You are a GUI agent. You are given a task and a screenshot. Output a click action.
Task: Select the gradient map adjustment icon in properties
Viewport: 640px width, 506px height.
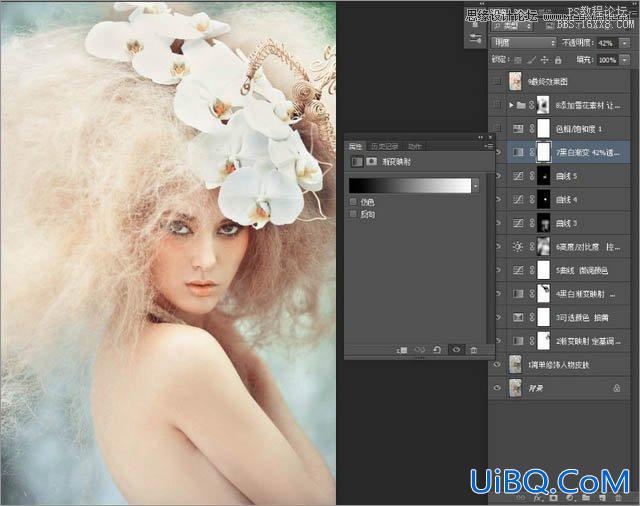coord(356,162)
